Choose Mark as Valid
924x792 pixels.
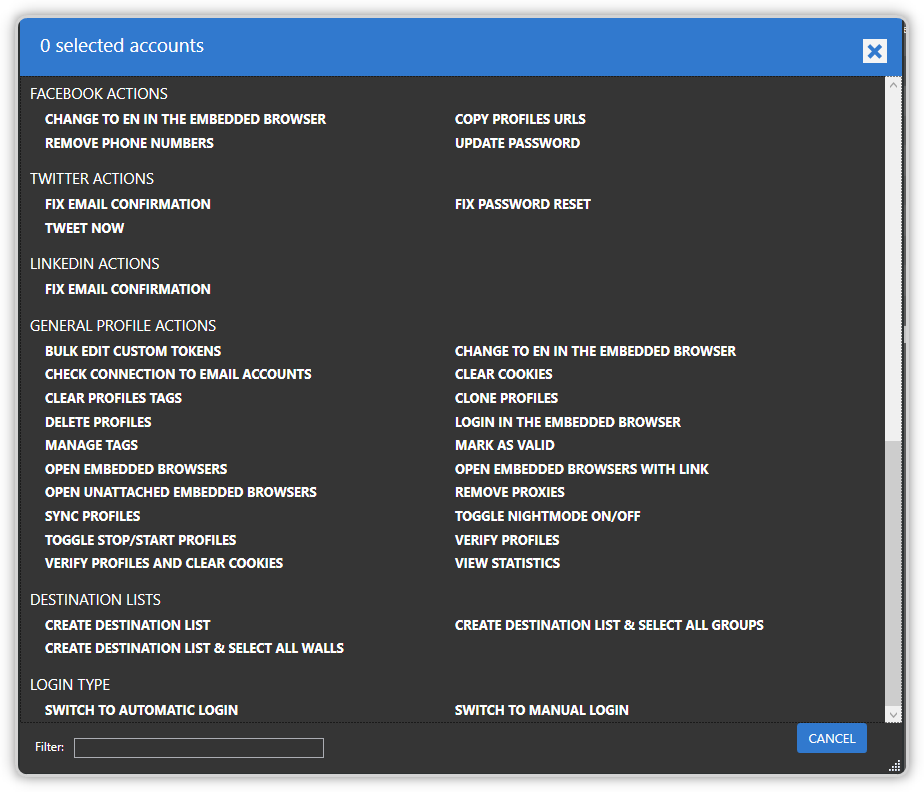pyautogui.click(x=504, y=445)
